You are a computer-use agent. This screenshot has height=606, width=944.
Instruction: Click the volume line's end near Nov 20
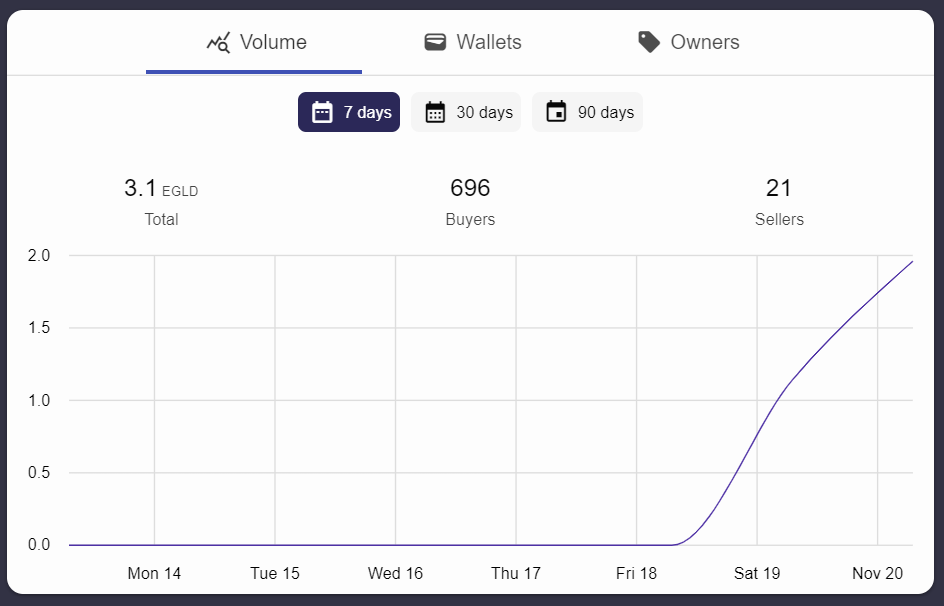click(x=911, y=262)
